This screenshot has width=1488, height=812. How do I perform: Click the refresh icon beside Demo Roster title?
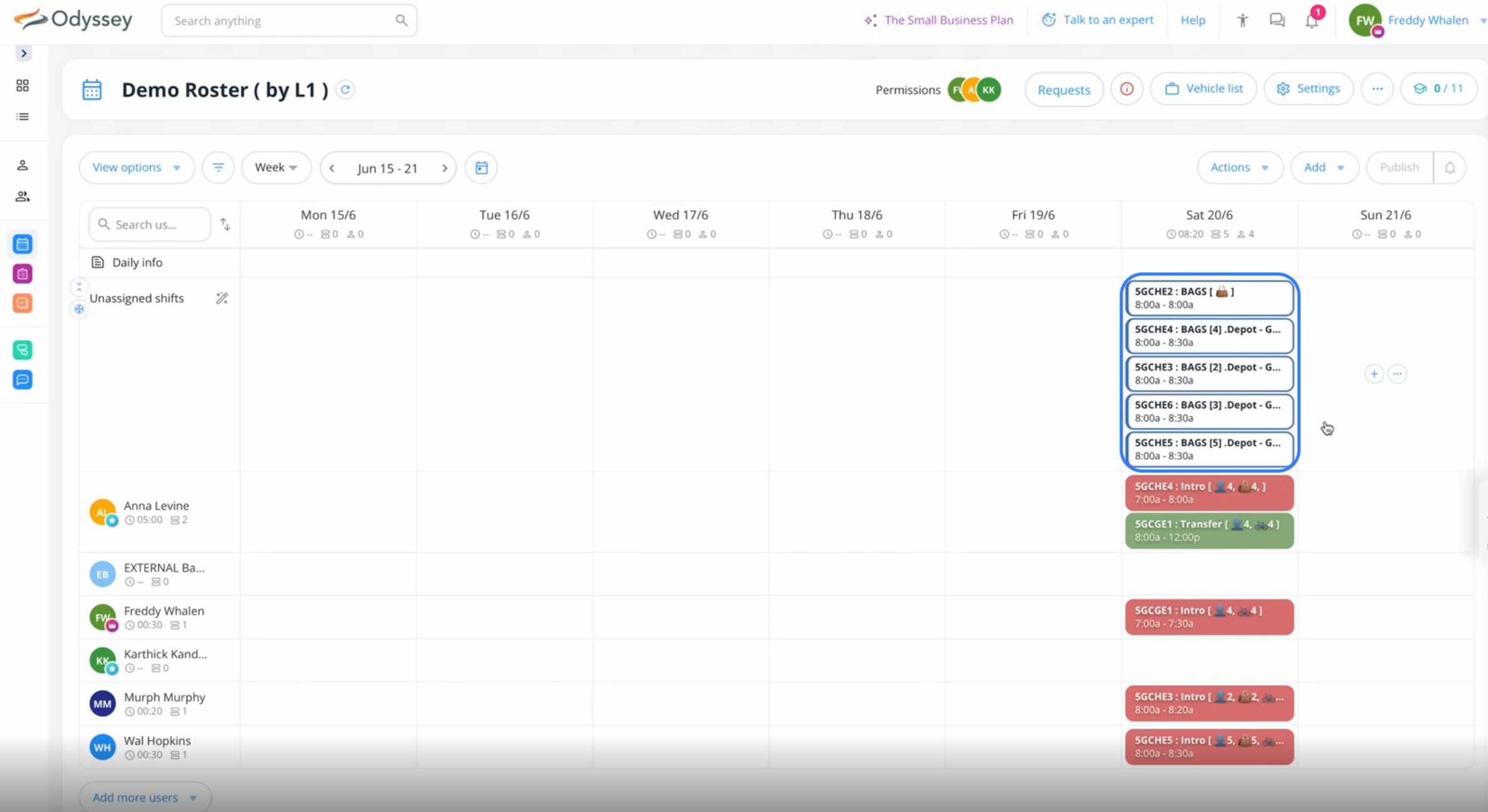point(345,89)
